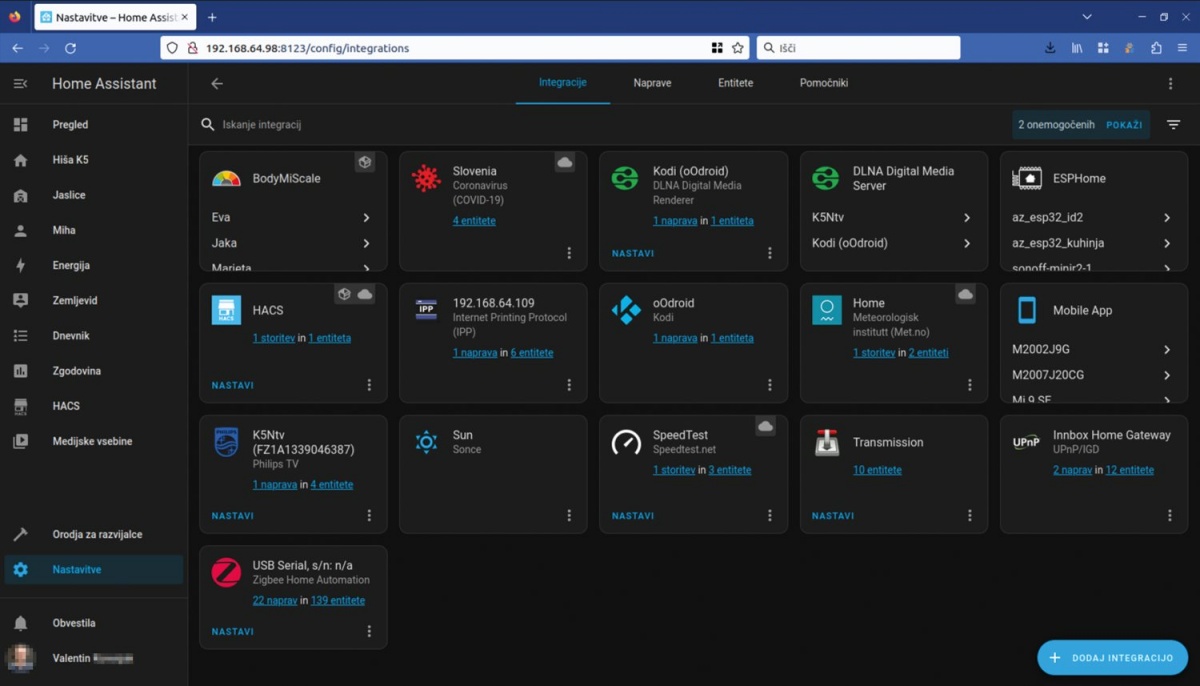Open 12 entitete link on Innbox Gateway
Viewport: 1200px width, 686px height.
tap(1130, 470)
